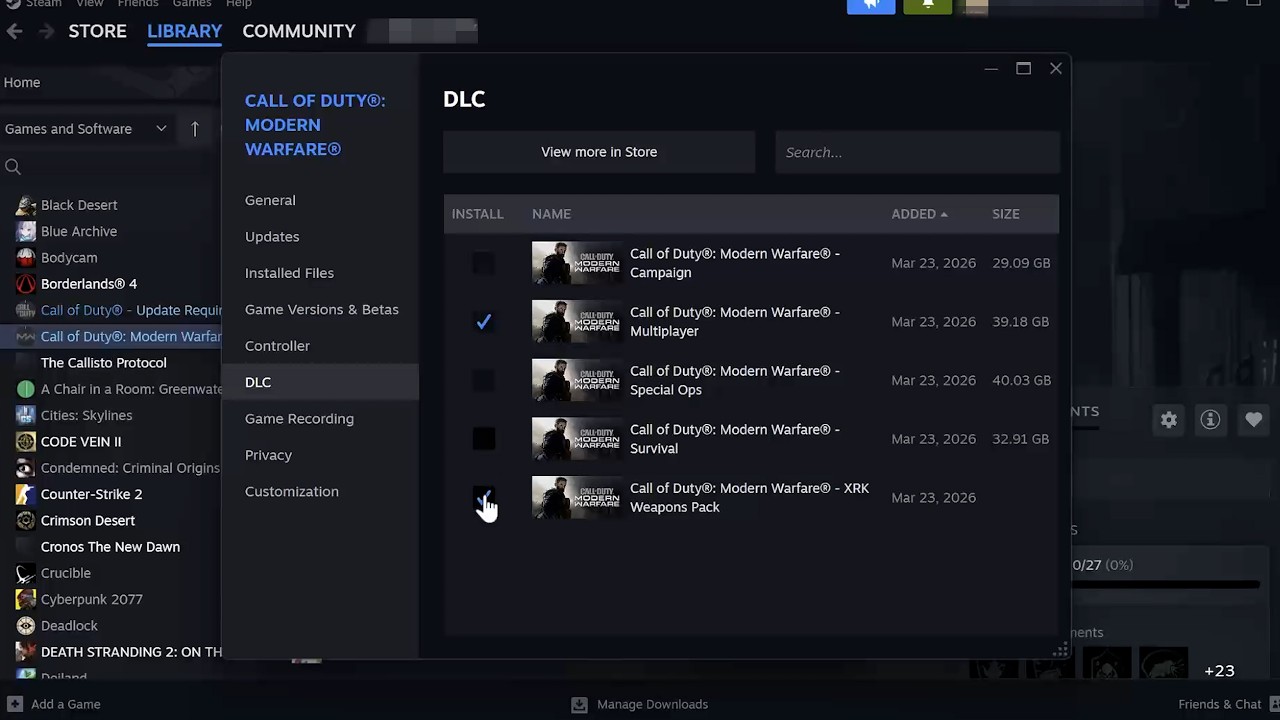
Task: Click the achievements progress bar
Action: tap(1166, 584)
